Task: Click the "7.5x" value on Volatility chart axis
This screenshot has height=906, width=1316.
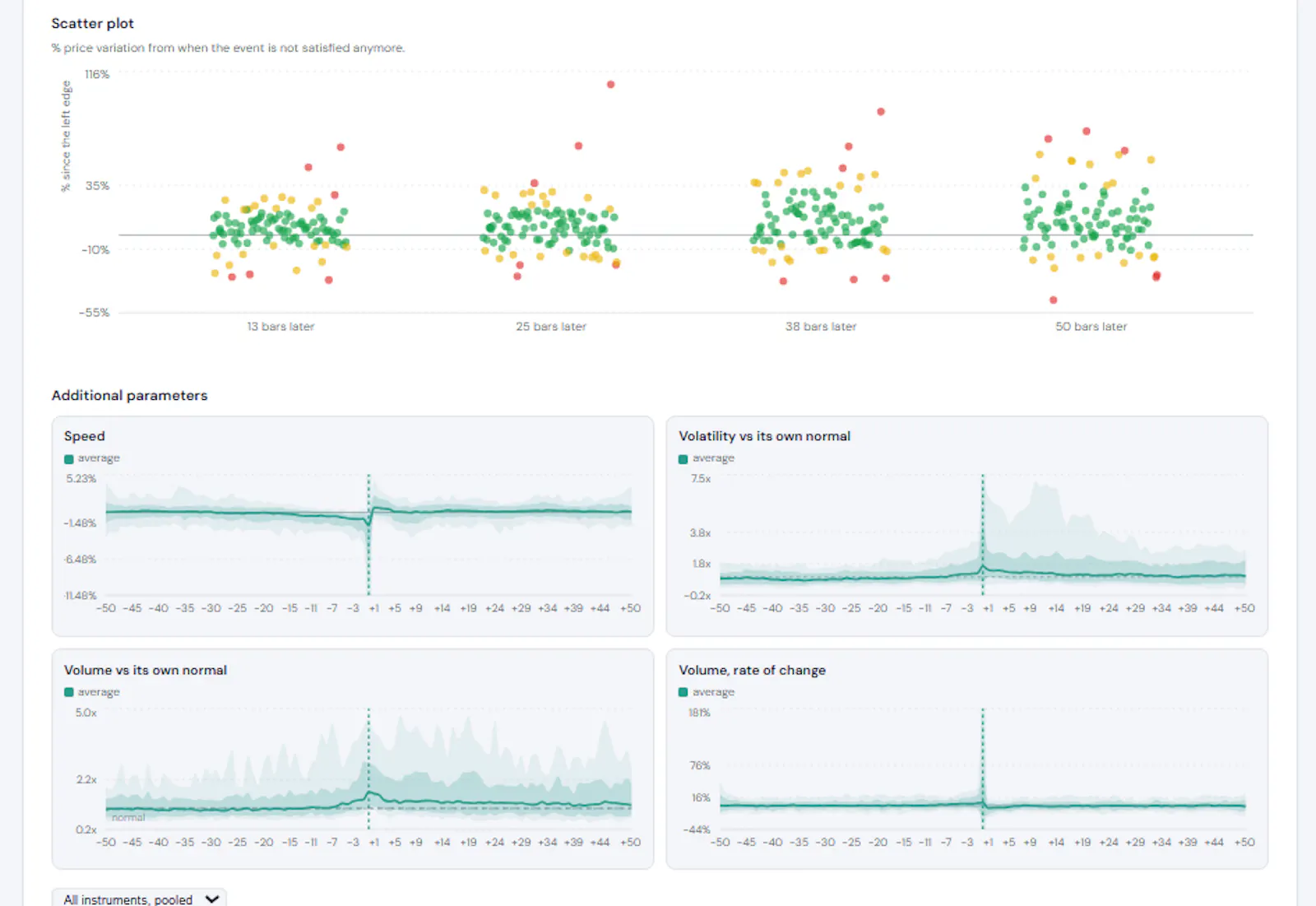Action: (x=701, y=478)
